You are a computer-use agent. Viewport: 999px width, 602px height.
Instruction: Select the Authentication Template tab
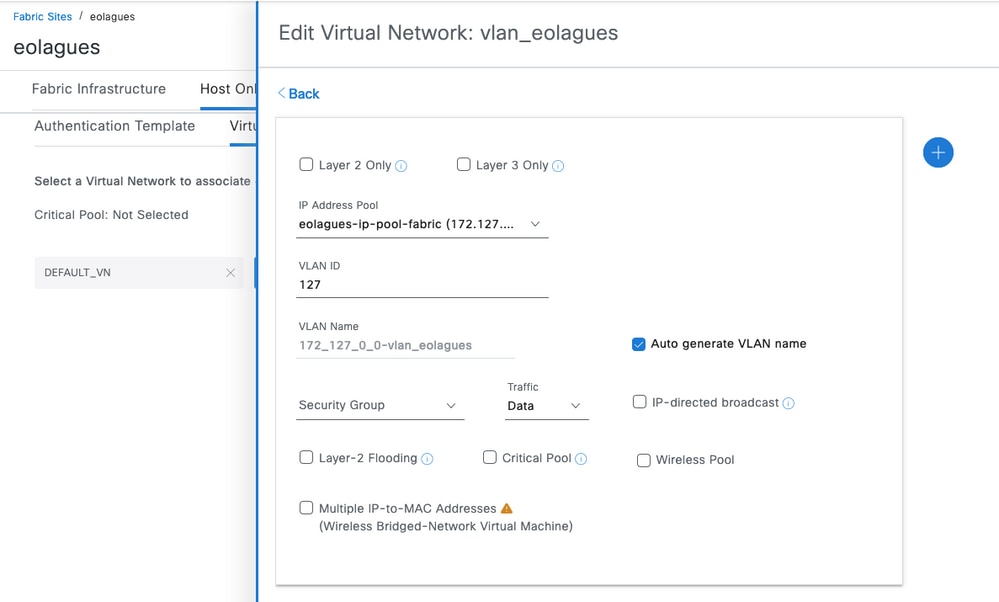point(115,126)
